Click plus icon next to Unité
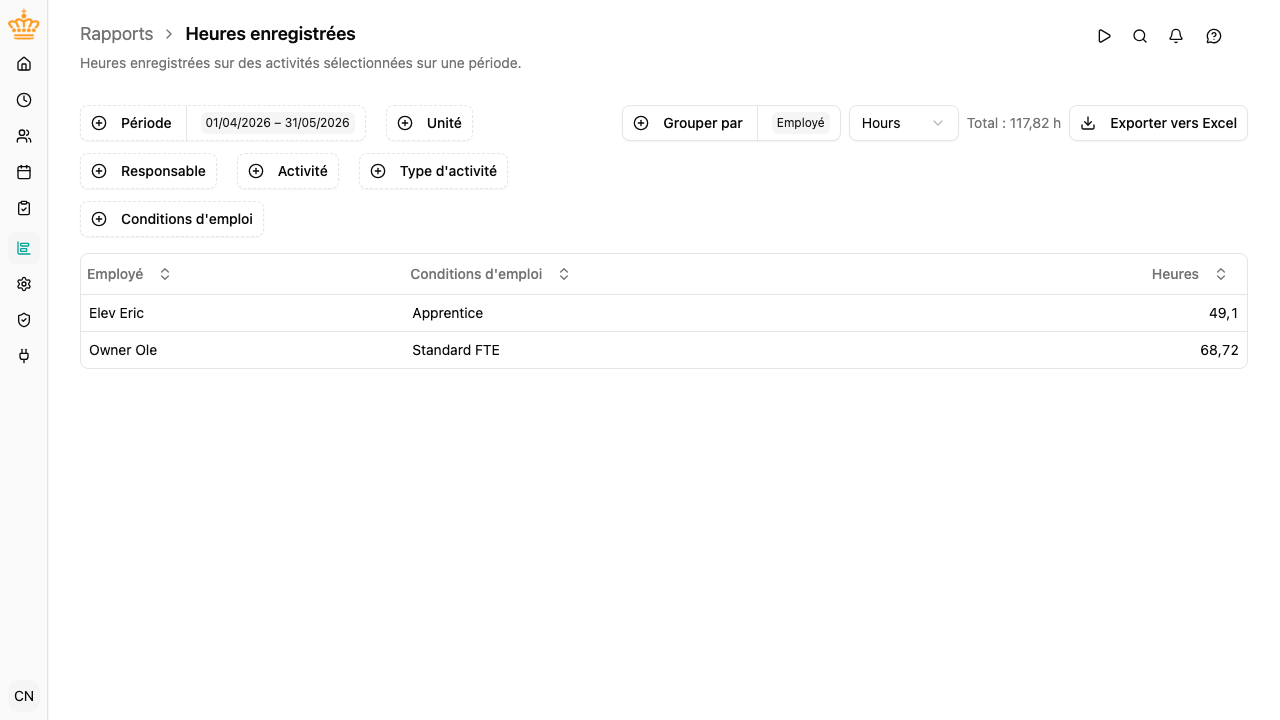The width and height of the screenshot is (1280, 720). [405, 123]
